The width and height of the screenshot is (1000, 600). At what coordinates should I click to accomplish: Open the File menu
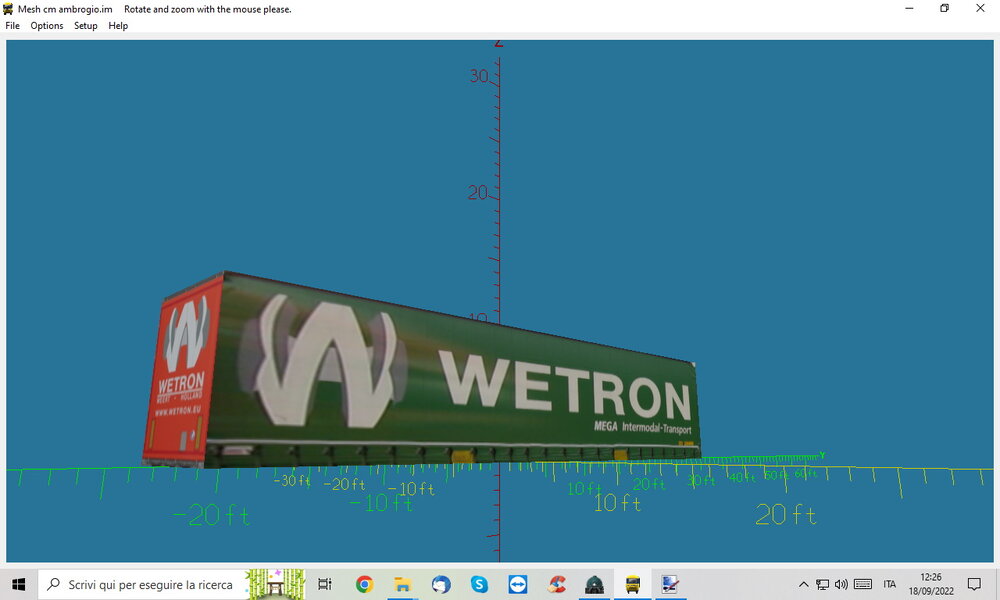pos(12,26)
